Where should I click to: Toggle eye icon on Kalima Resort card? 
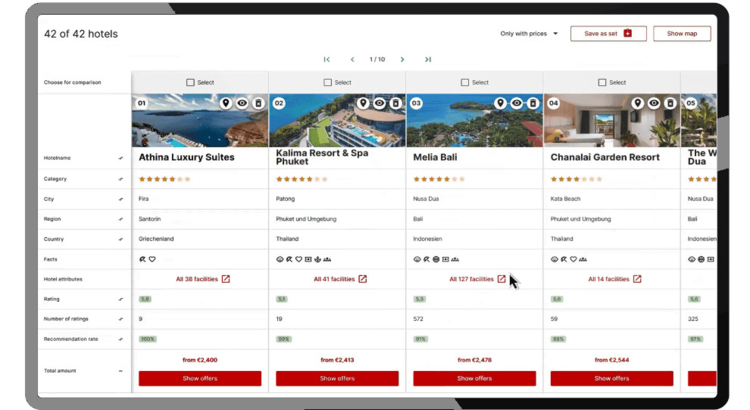pyautogui.click(x=379, y=103)
